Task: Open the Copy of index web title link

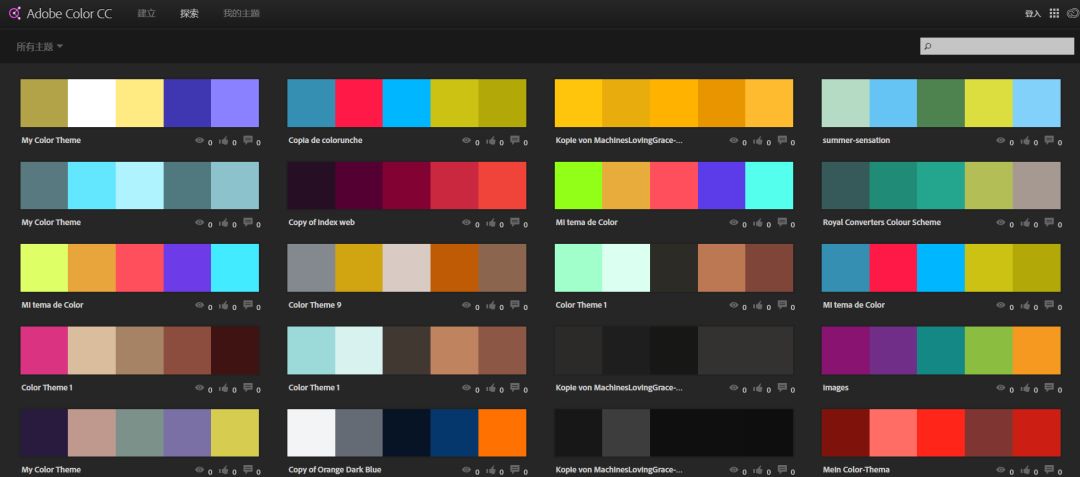Action: point(321,223)
